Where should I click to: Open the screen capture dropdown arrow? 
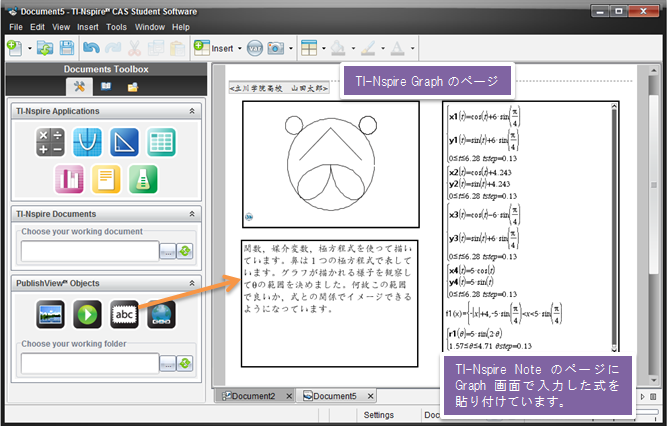[291, 48]
